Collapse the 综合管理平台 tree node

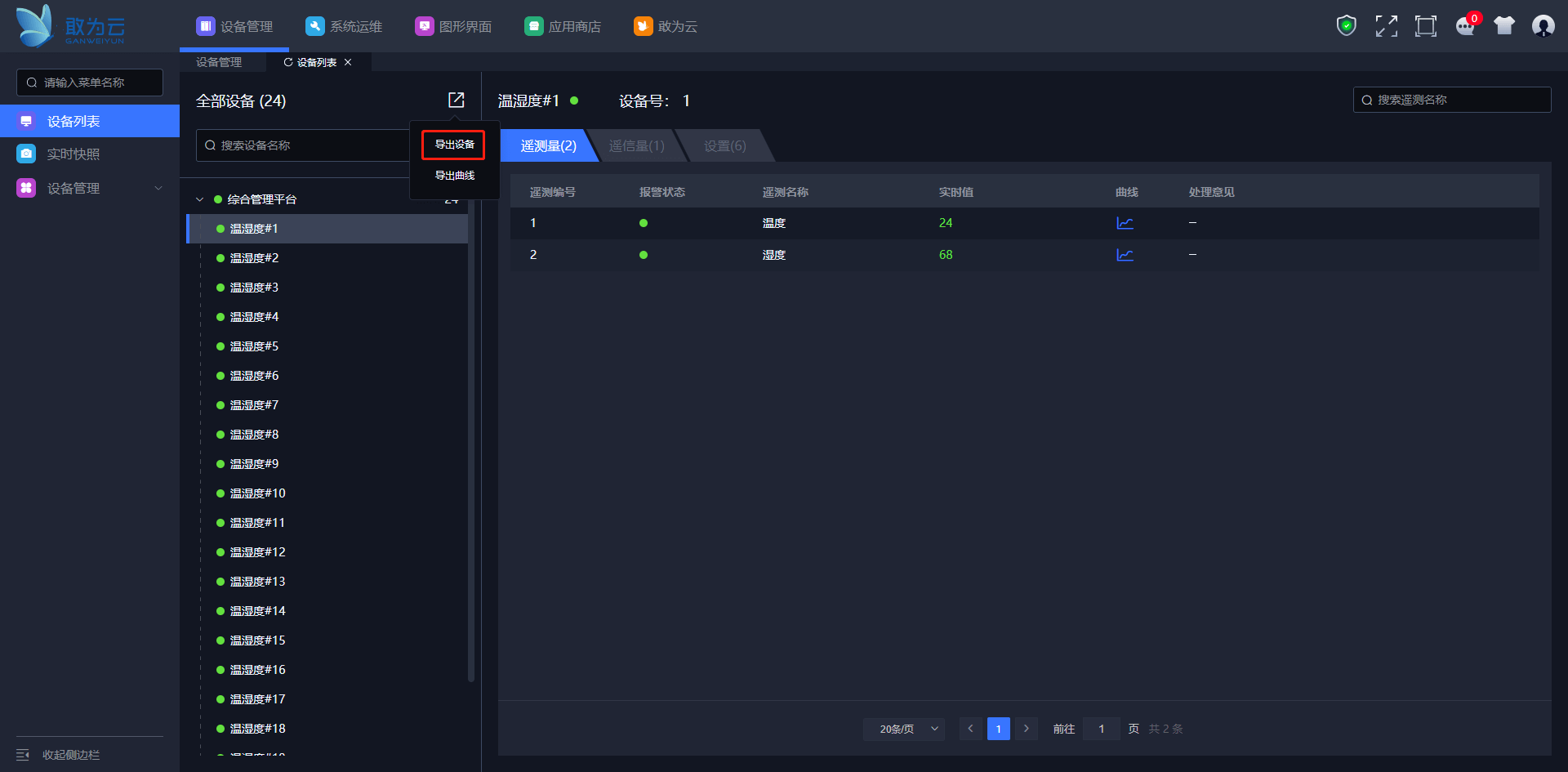[199, 199]
